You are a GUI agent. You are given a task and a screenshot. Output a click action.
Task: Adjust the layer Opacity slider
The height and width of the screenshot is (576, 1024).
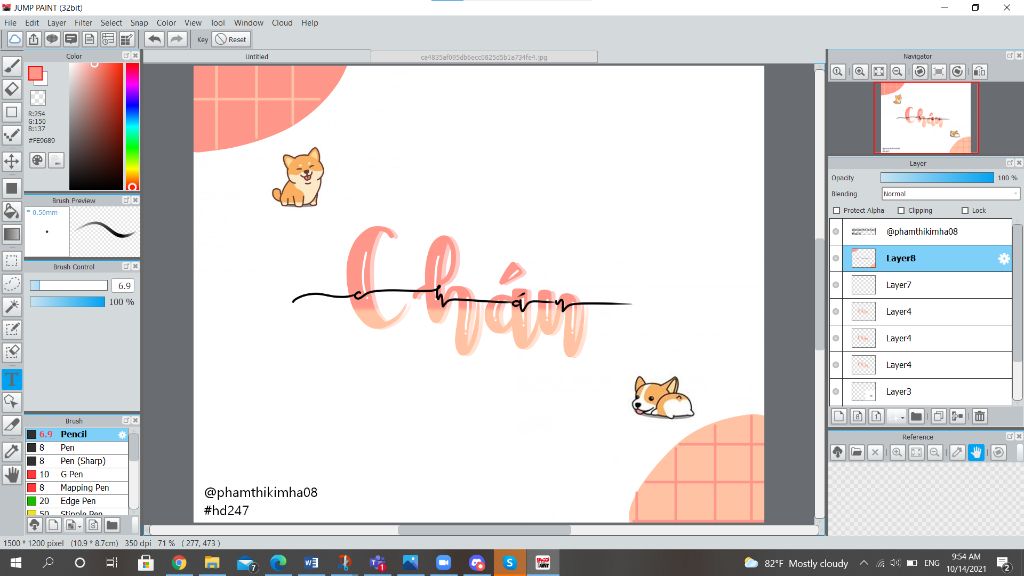point(936,178)
